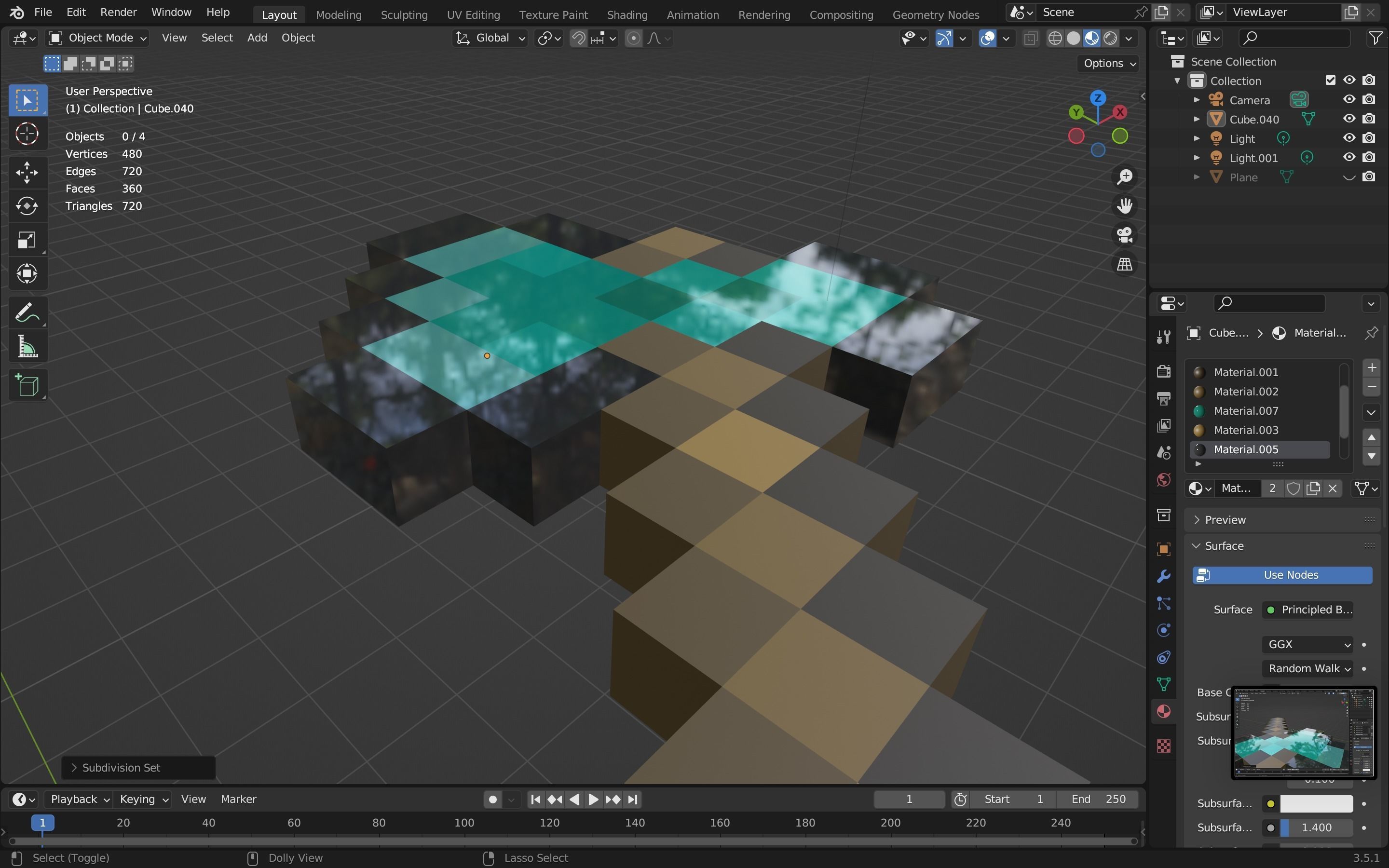
Task: Click the Select Box tool
Action: 27,100
